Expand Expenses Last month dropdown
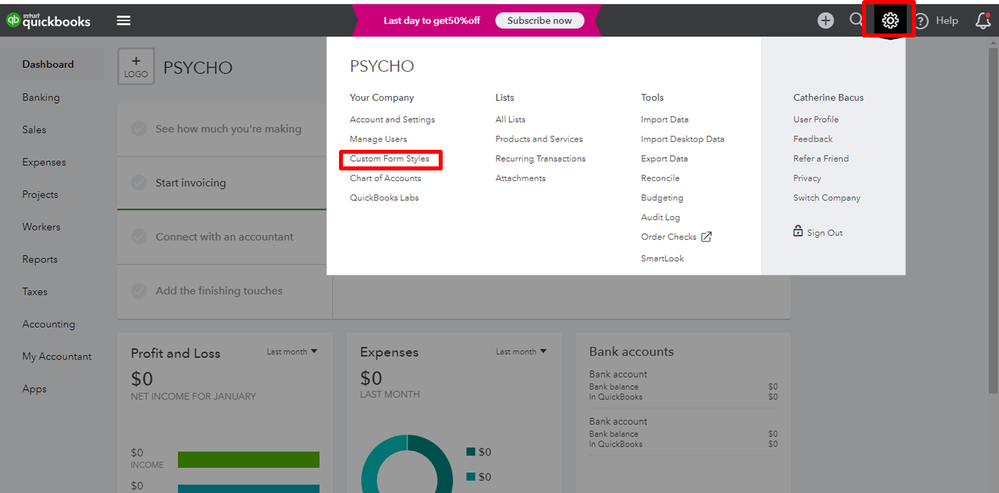This screenshot has height=493, width=999. pos(521,352)
